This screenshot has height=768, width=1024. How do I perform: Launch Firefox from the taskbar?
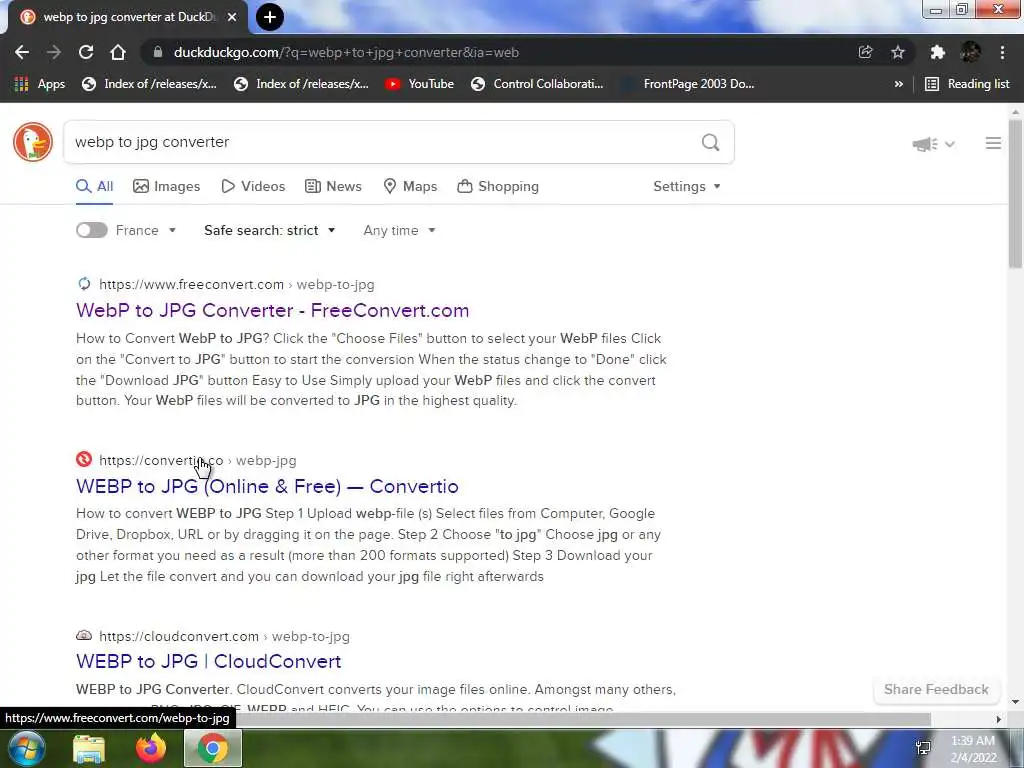pyautogui.click(x=151, y=748)
